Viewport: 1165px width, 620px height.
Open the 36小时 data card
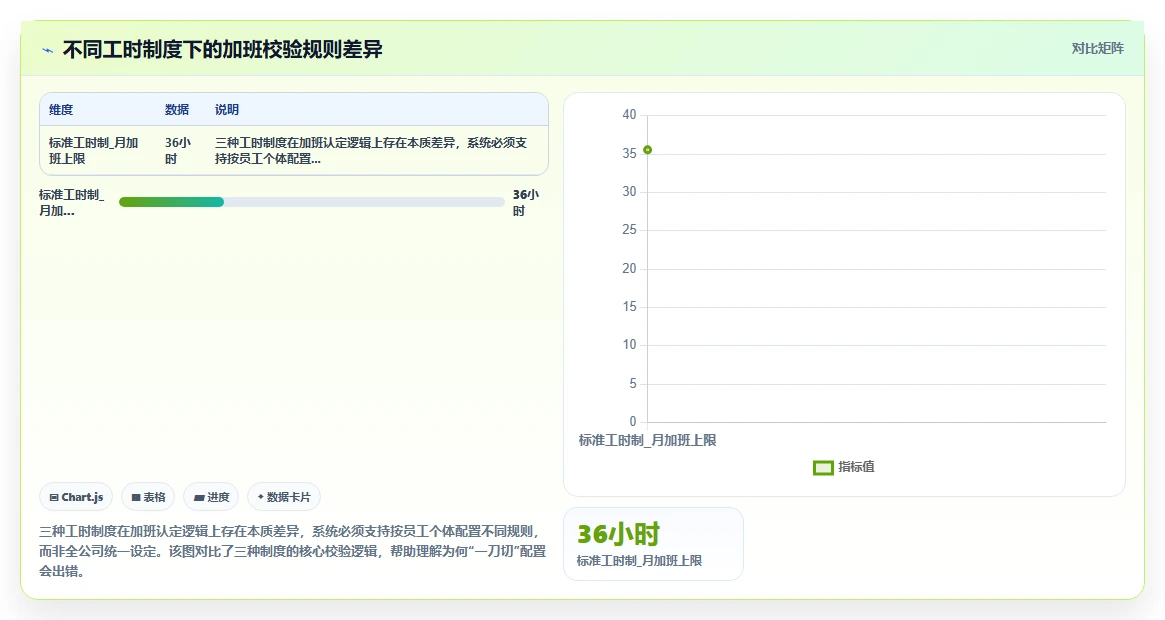(x=653, y=543)
